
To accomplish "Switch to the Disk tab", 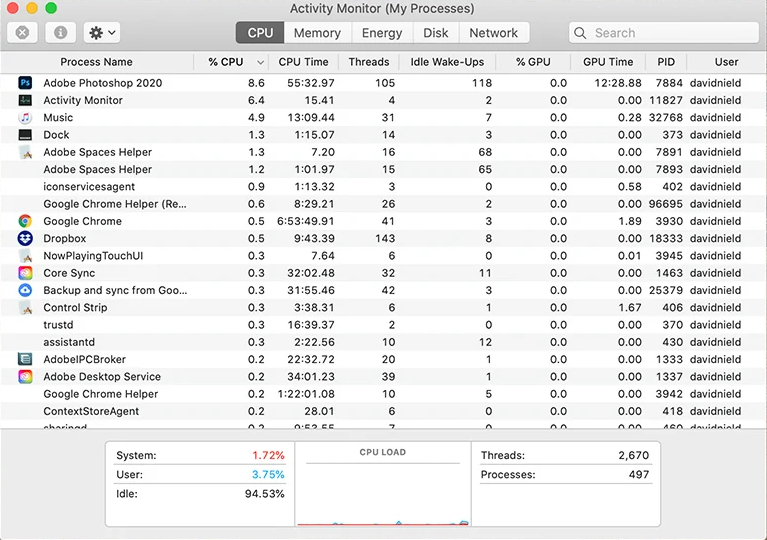I will [435, 33].
